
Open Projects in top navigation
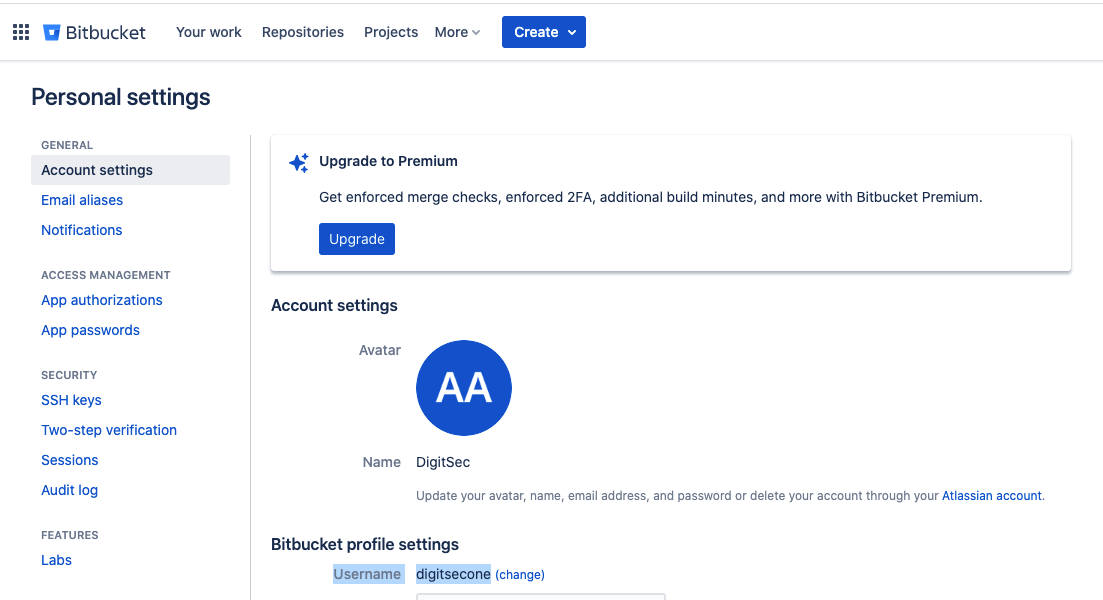pyautogui.click(x=390, y=32)
